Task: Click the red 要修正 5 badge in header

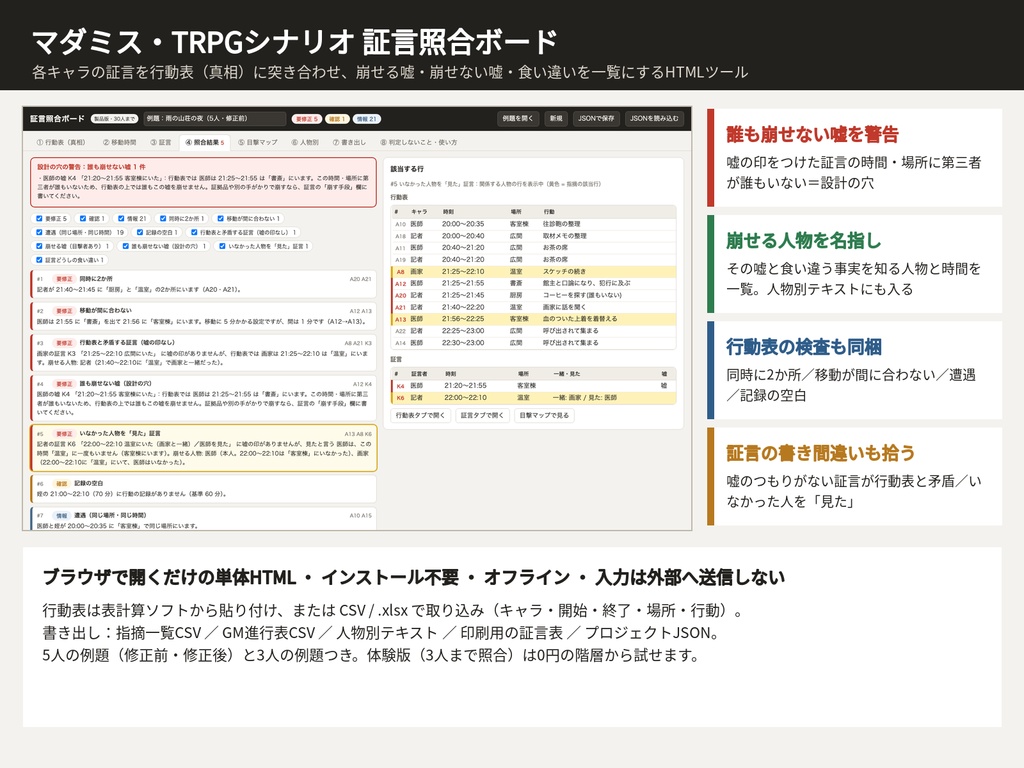Action: pyautogui.click(x=306, y=119)
